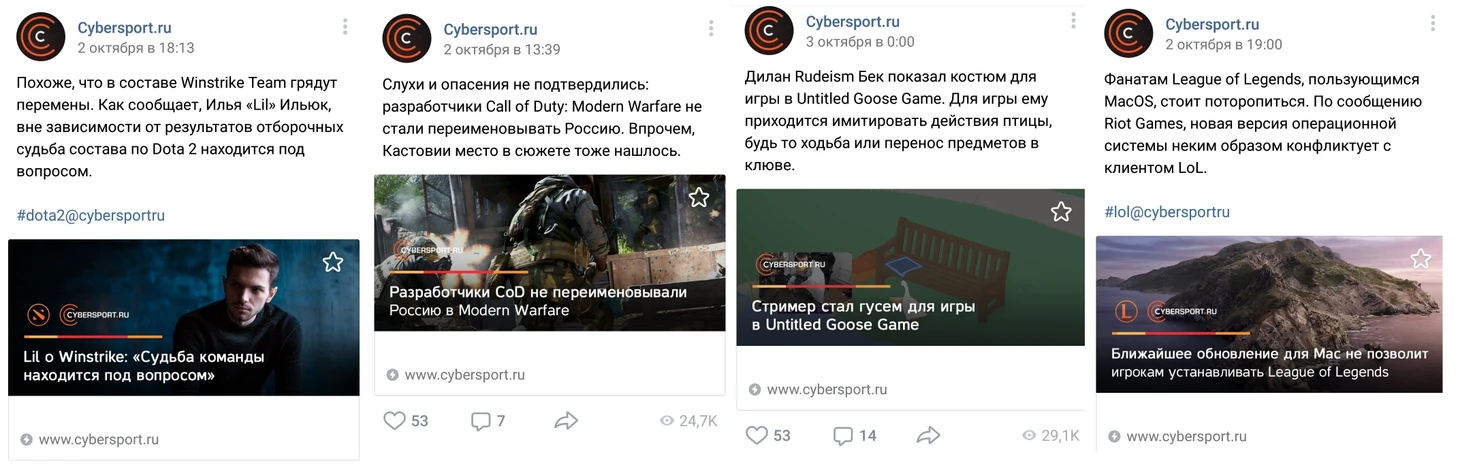Open comments on Call of Duty post
The image size is (1460, 467).
[x=488, y=421]
